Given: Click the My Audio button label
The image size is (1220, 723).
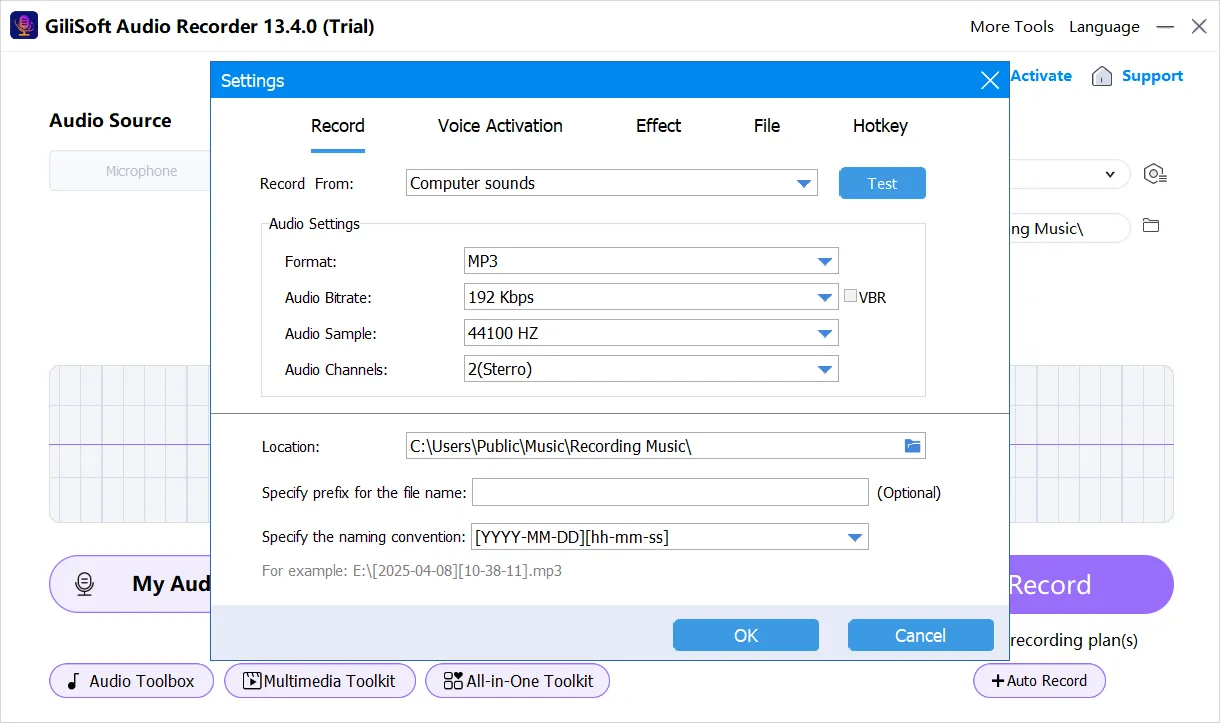Looking at the screenshot, I should pyautogui.click(x=171, y=584).
